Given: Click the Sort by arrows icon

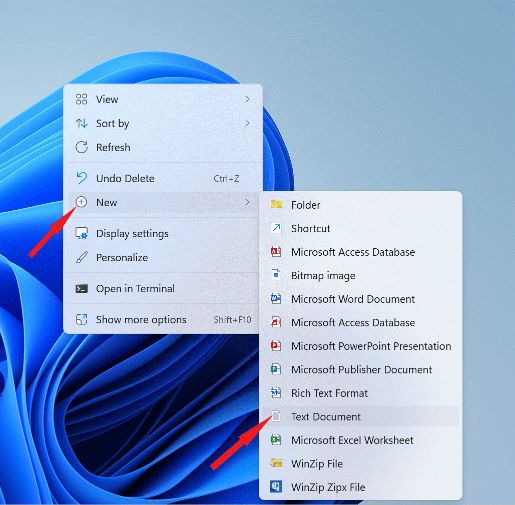Looking at the screenshot, I should click(x=81, y=123).
